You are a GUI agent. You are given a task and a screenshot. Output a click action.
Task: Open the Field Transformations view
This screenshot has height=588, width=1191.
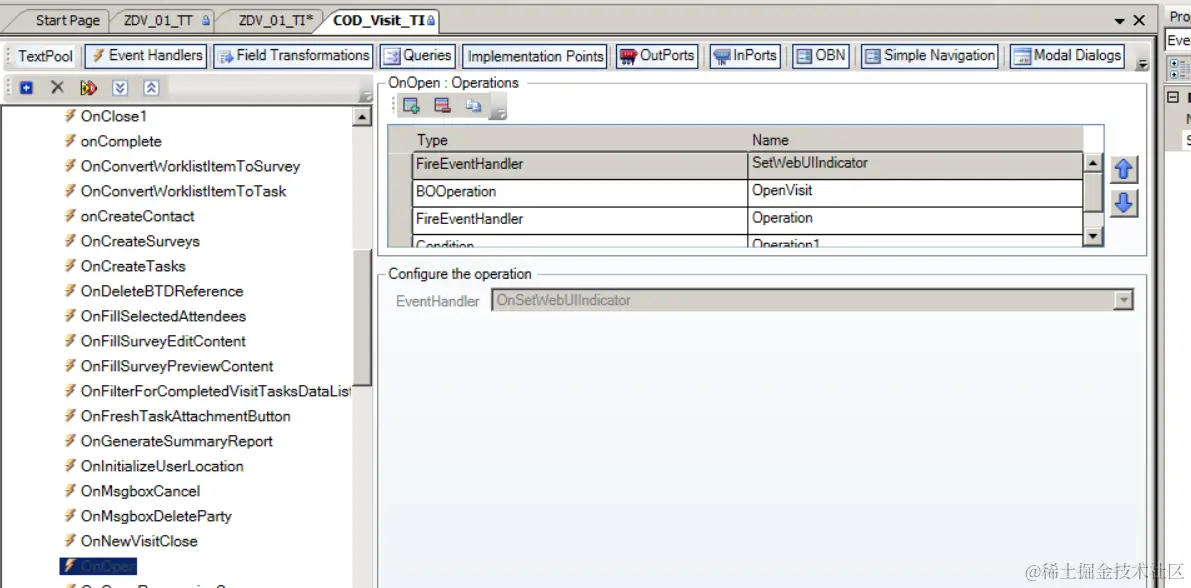293,55
